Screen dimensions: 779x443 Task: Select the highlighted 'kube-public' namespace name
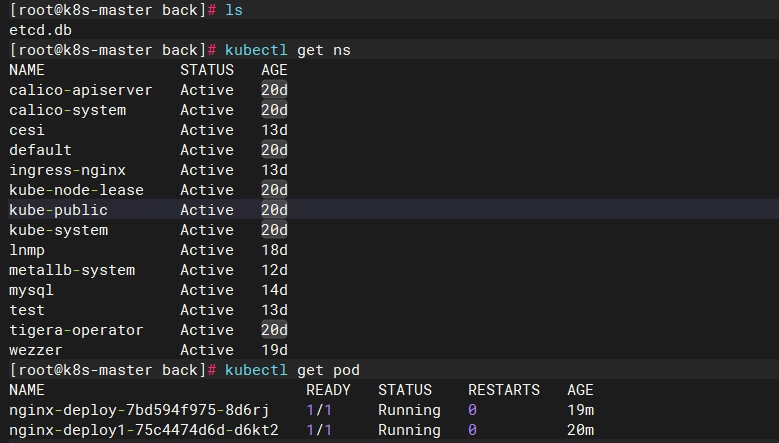[58, 210]
